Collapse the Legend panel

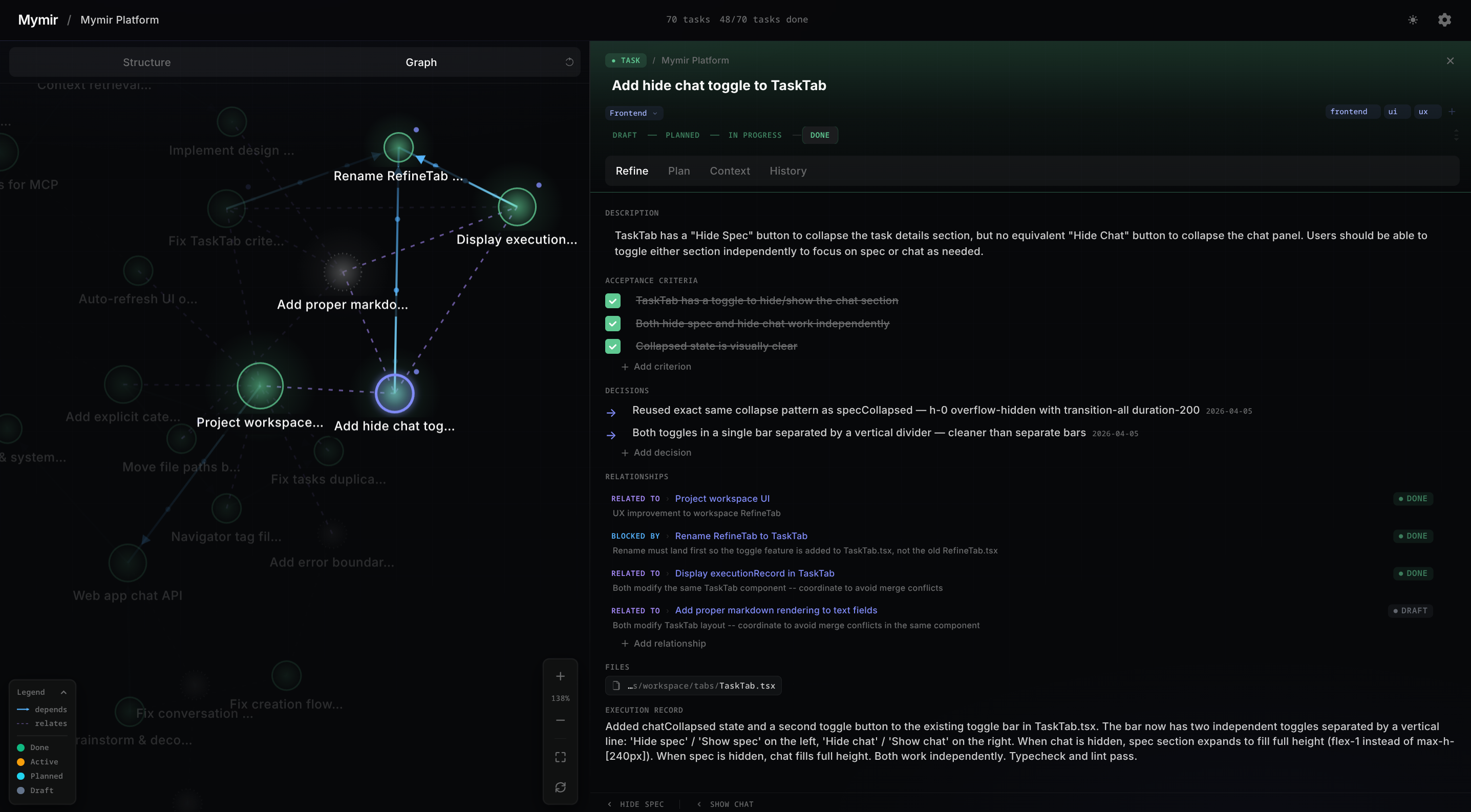coord(63,692)
